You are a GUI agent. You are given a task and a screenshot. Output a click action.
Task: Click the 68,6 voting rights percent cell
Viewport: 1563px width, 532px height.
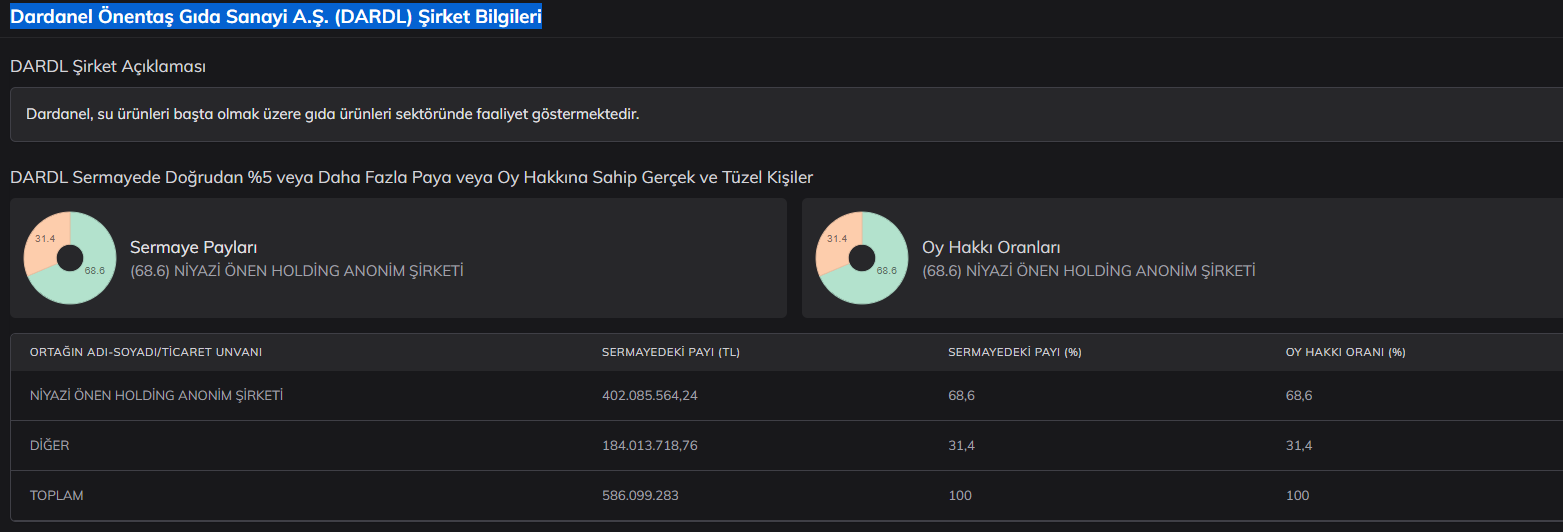1299,396
